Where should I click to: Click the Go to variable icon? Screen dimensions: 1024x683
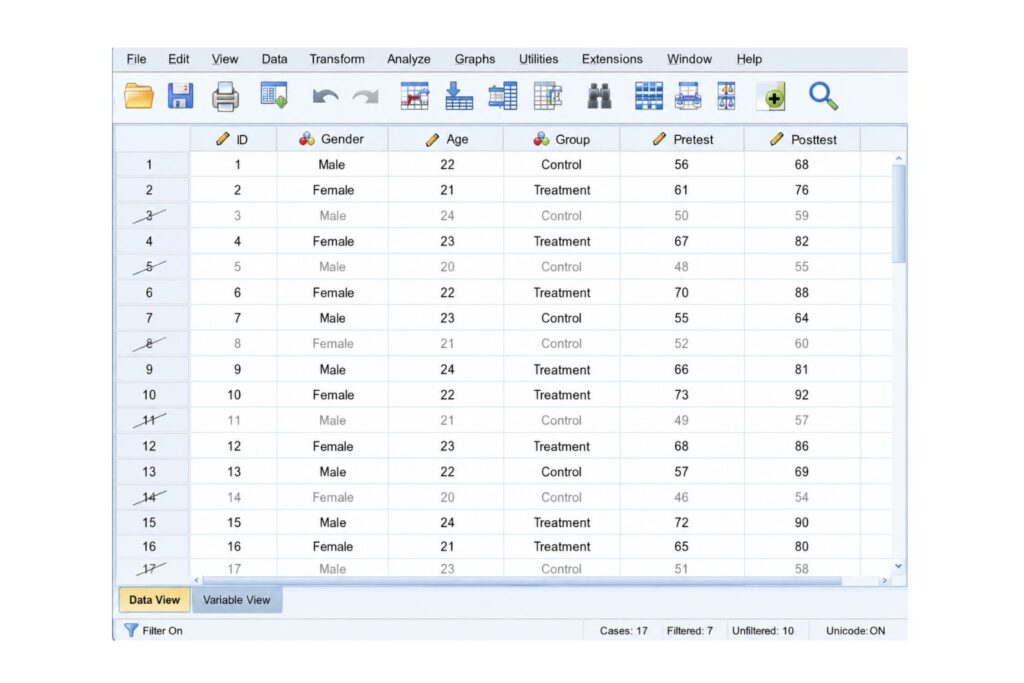tap(458, 96)
